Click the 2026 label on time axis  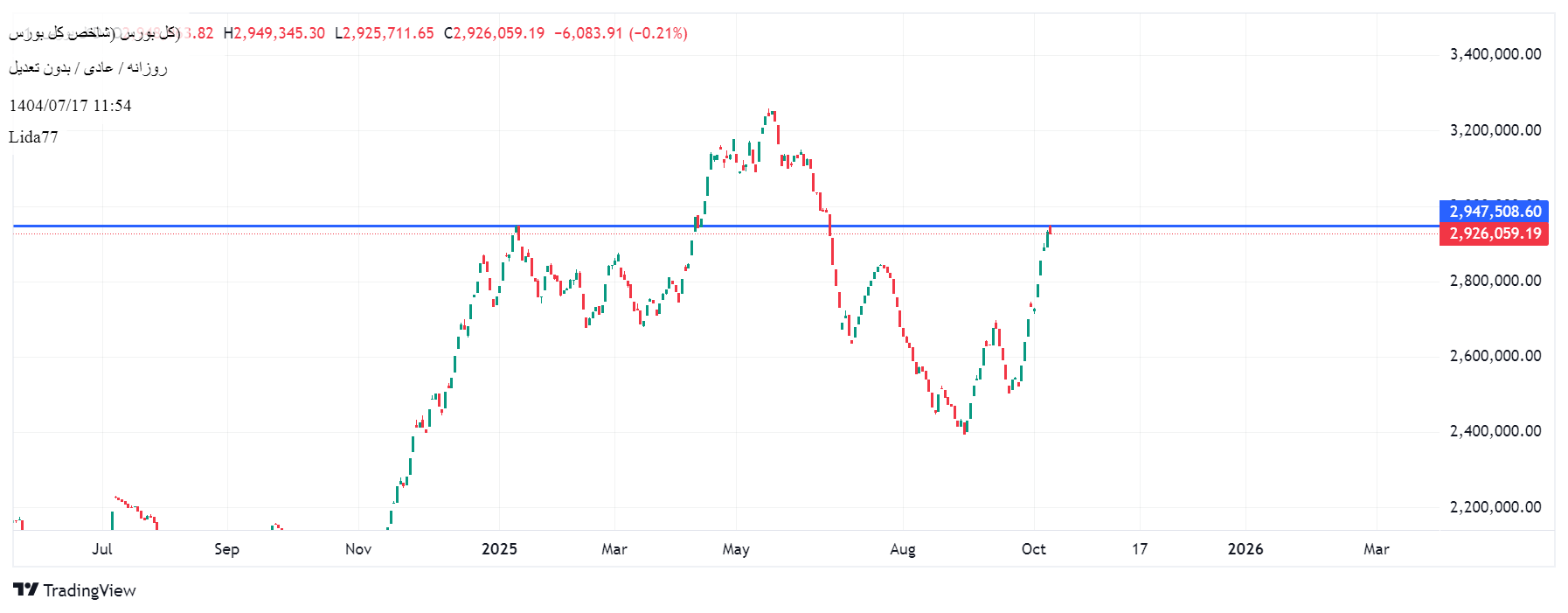1245,549
